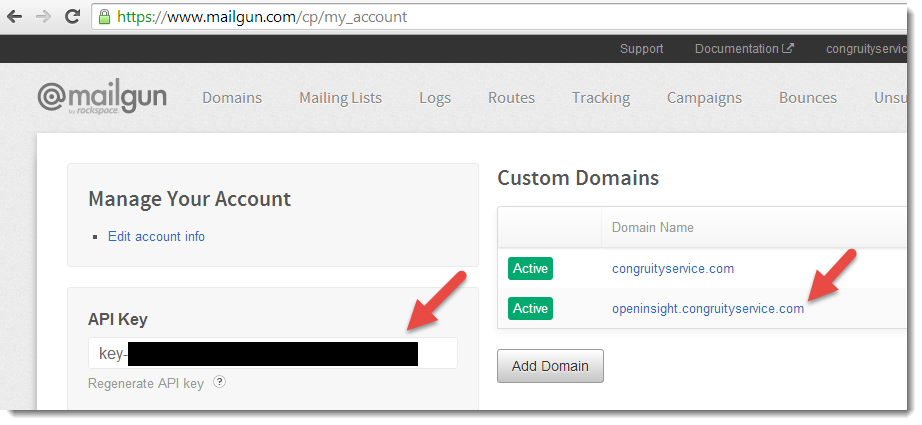Switch to the Tracking section
This screenshot has width=922, height=425.
click(x=601, y=98)
